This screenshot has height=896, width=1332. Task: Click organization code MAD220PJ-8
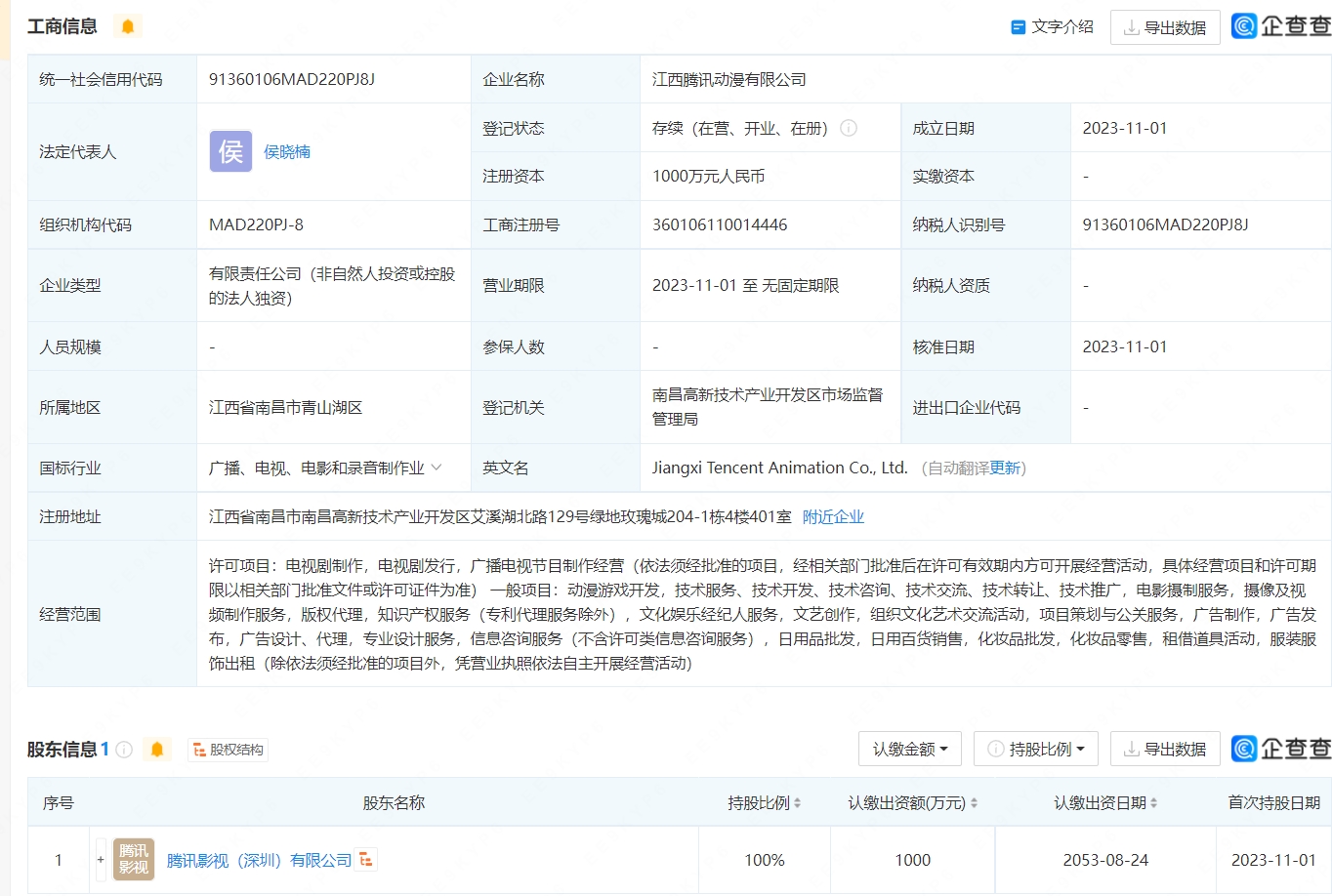256,225
